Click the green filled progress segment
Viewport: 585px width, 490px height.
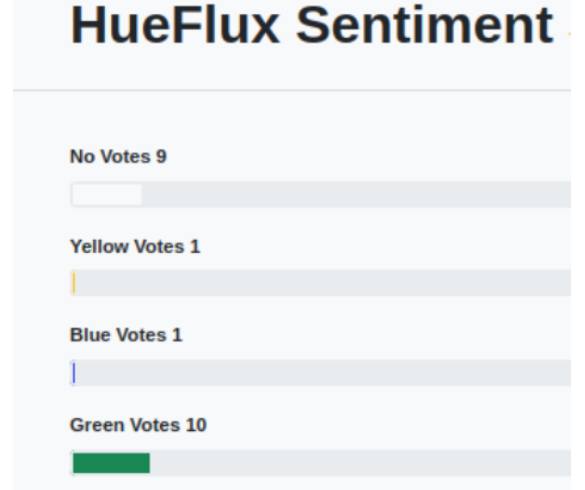point(111,463)
